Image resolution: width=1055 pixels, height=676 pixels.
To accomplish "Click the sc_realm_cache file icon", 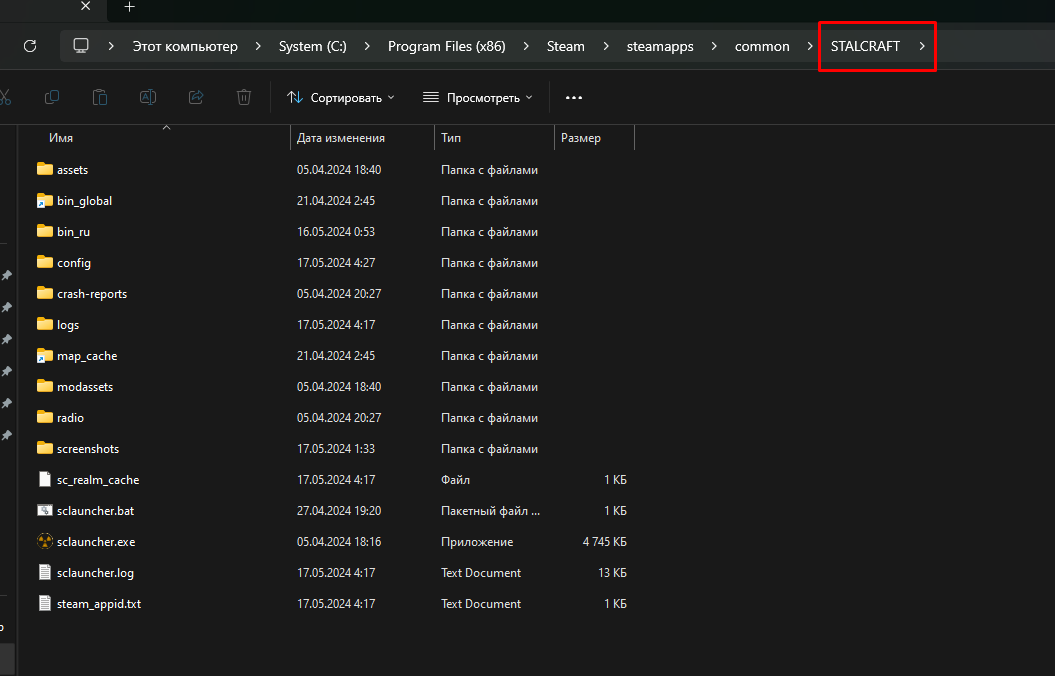I will (44, 479).
